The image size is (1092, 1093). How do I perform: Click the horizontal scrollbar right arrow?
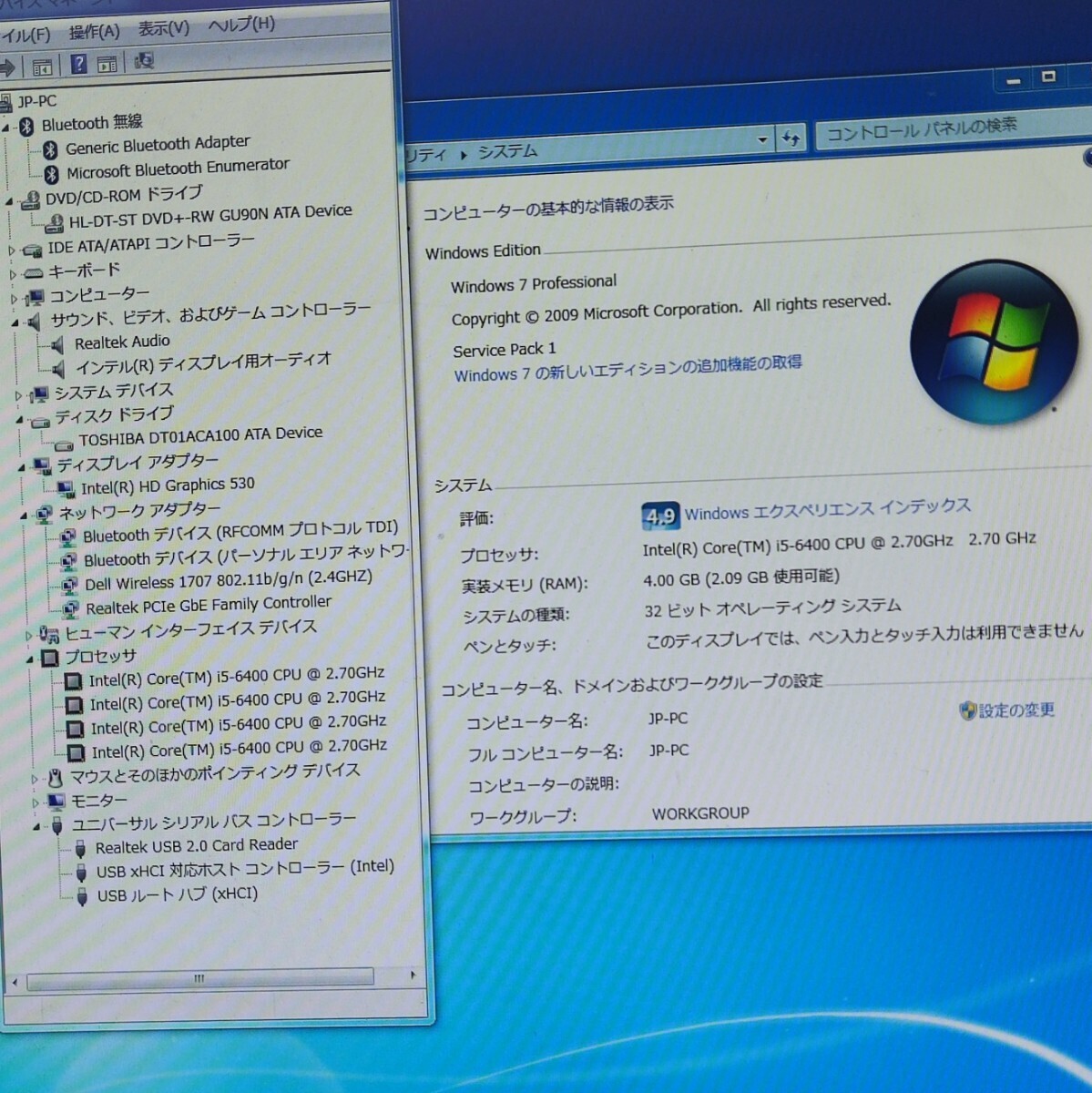click(x=413, y=975)
